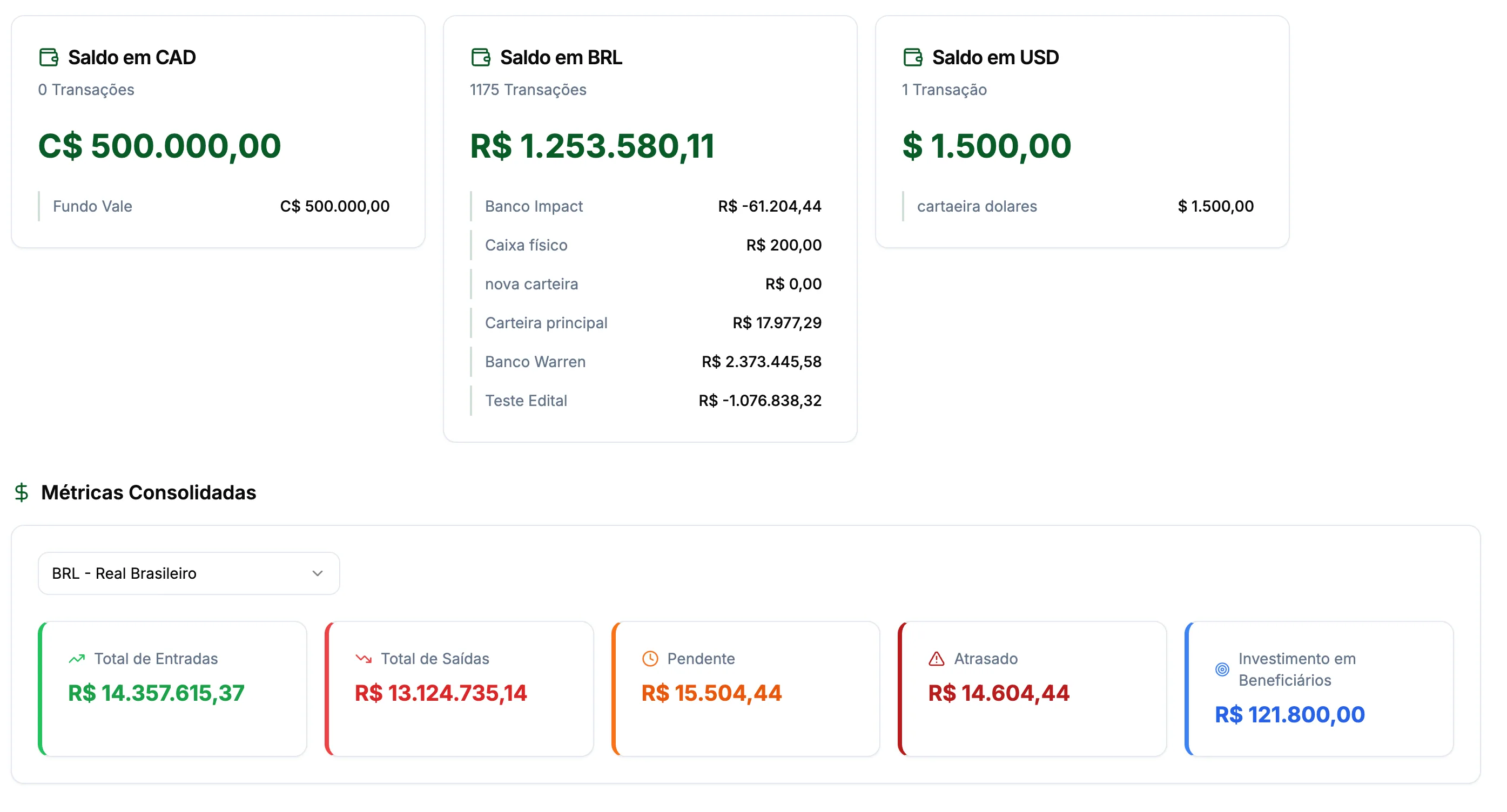Click the upward trend icon for Total de Entradas
Image resolution: width=1507 pixels, height=812 pixels.
click(x=77, y=659)
